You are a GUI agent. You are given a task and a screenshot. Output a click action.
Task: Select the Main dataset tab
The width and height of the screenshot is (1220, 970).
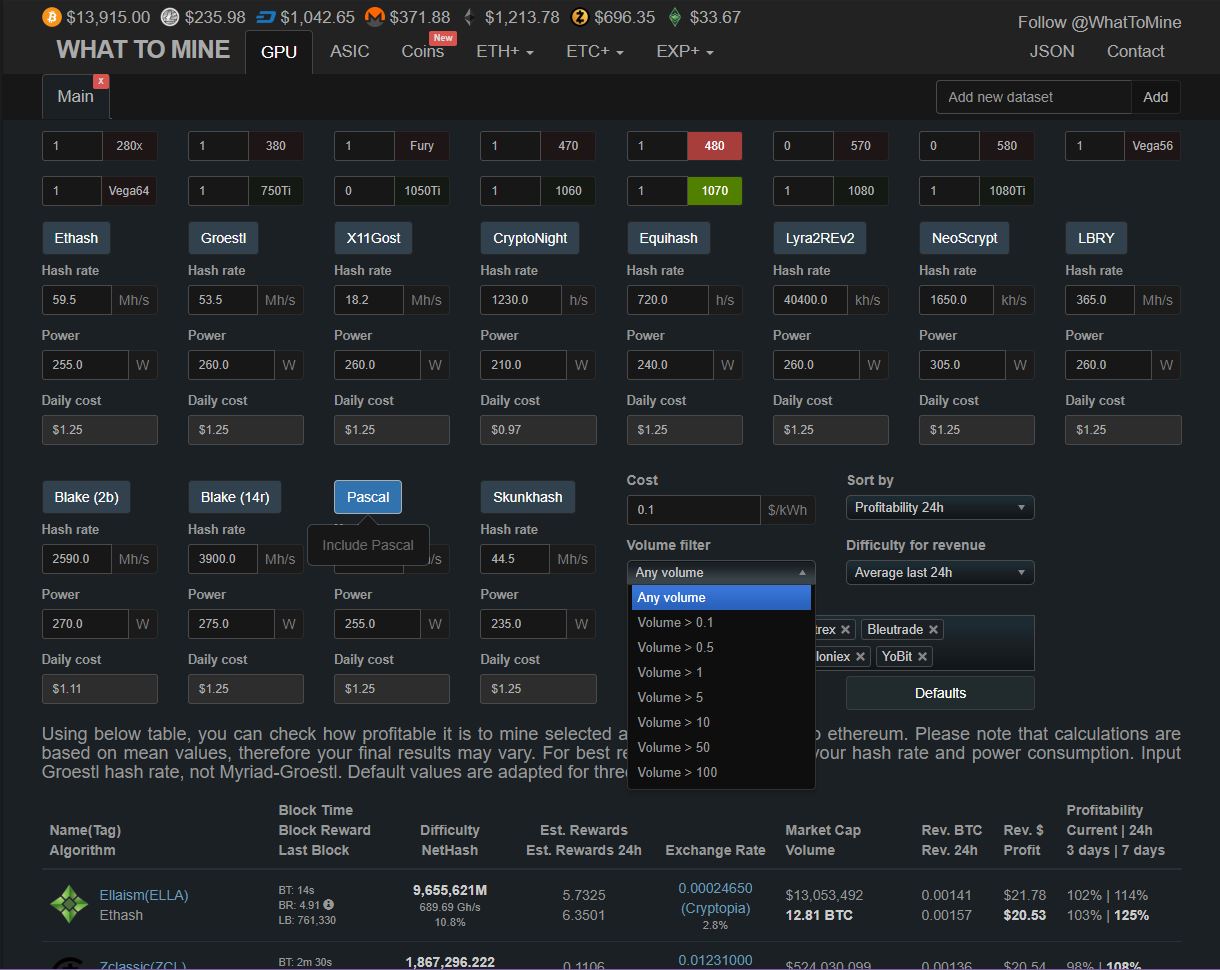[75, 96]
